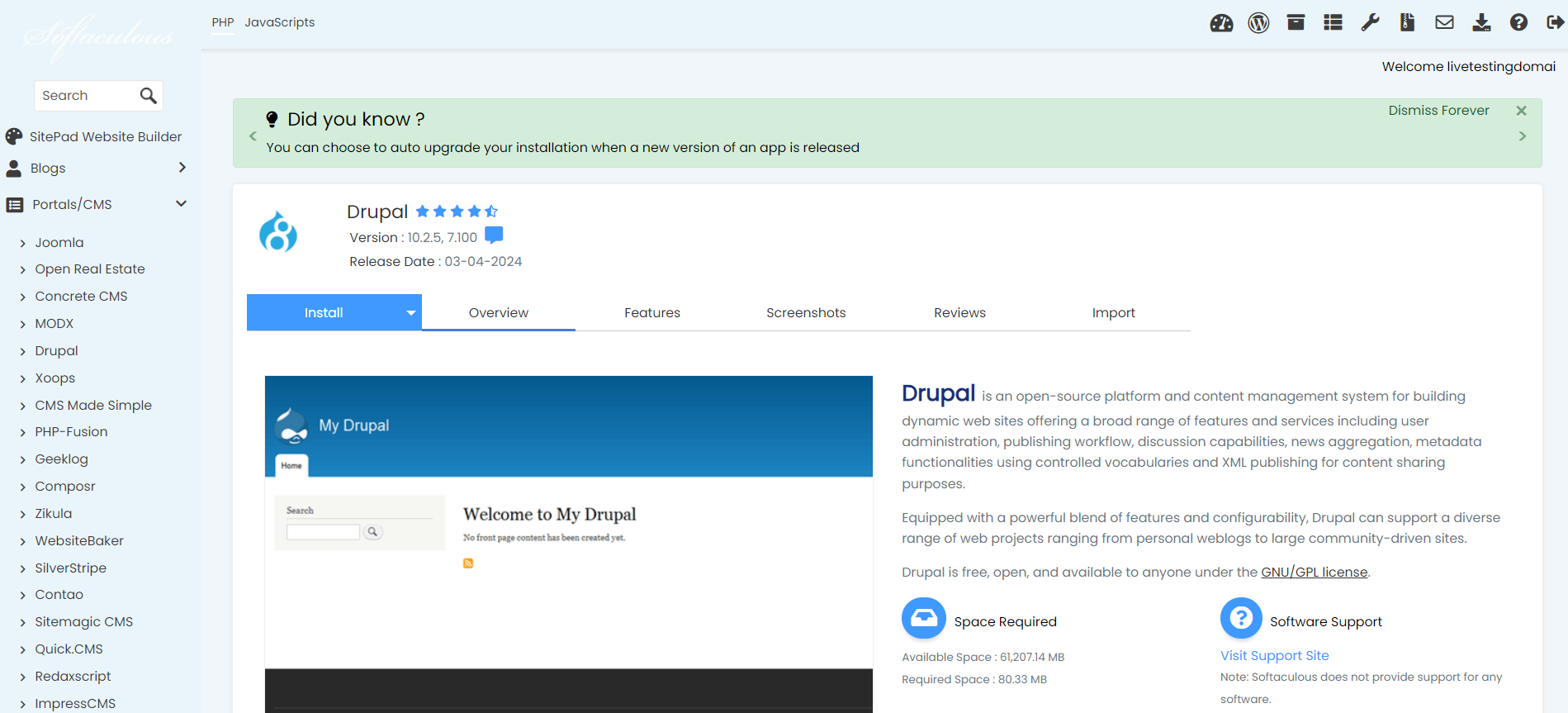Select Drupal in the sidebar list

click(x=56, y=351)
